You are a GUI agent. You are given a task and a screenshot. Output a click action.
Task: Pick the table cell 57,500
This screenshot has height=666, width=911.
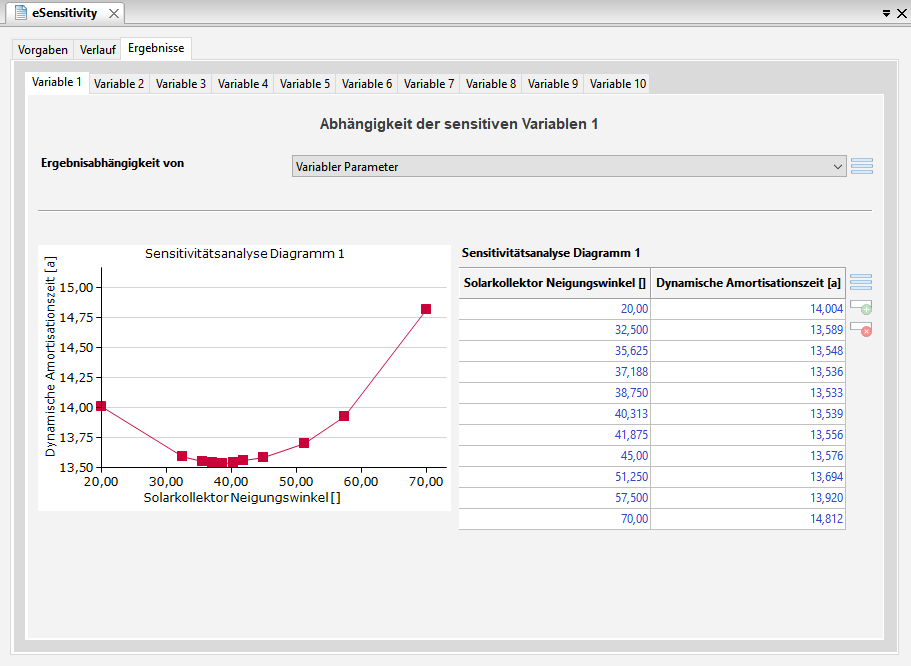coord(555,497)
